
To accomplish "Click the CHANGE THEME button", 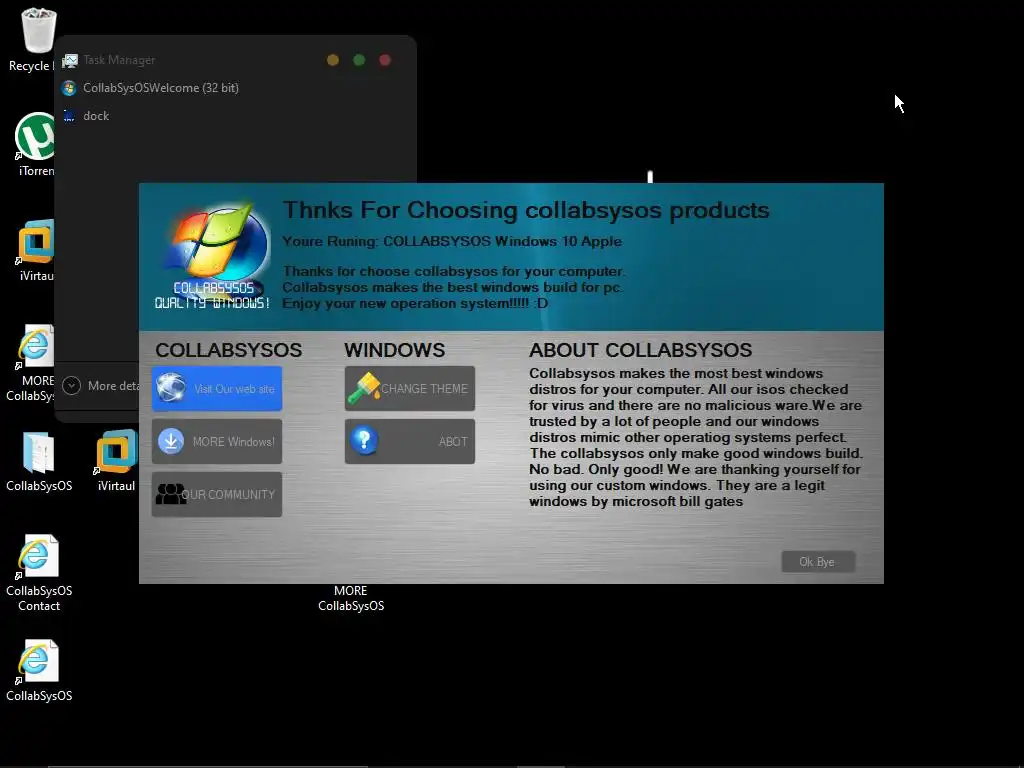I will tap(409, 389).
